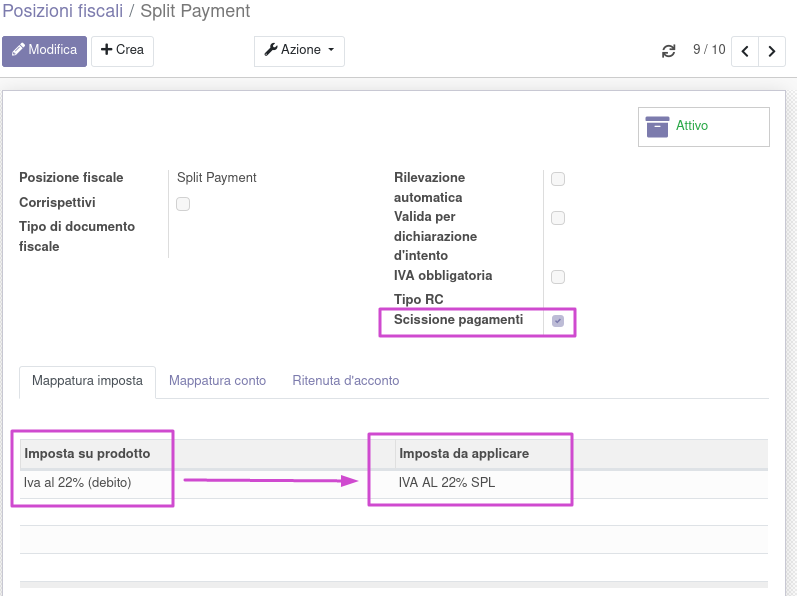
Task: Open the Iva al 22% (debito) row
Action: [x=78, y=484]
